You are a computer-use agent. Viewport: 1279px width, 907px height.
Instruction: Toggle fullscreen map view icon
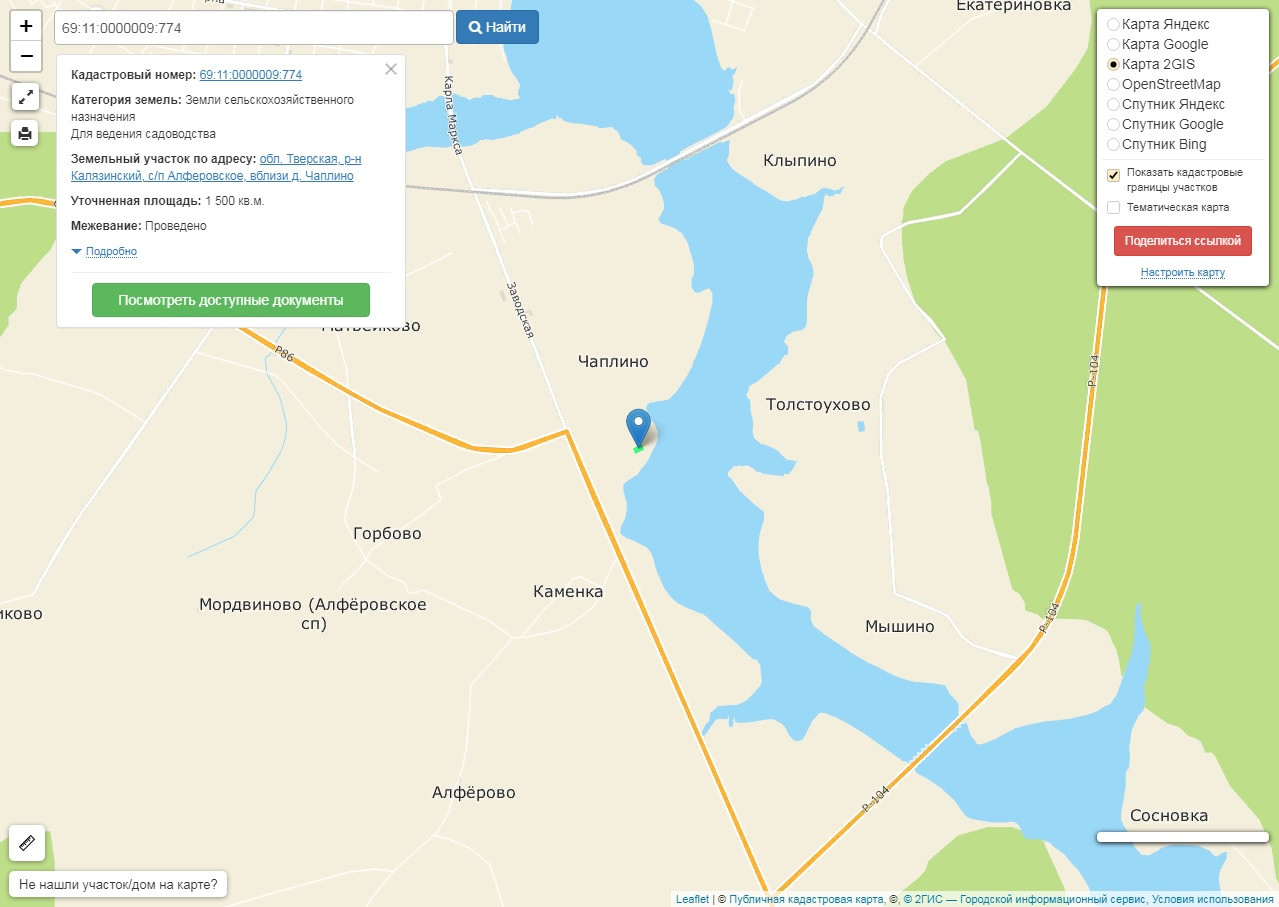(x=25, y=97)
